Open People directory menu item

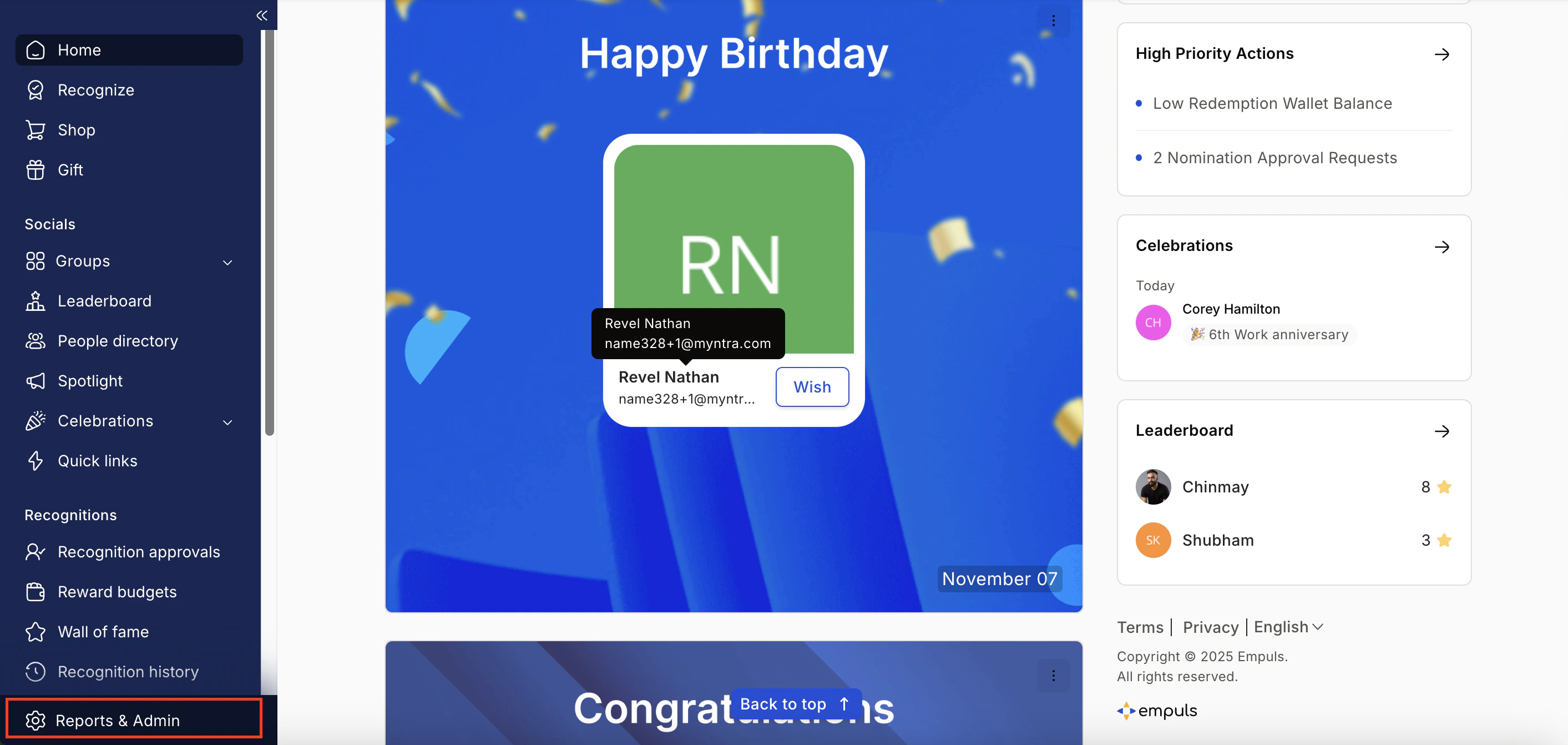(129, 341)
